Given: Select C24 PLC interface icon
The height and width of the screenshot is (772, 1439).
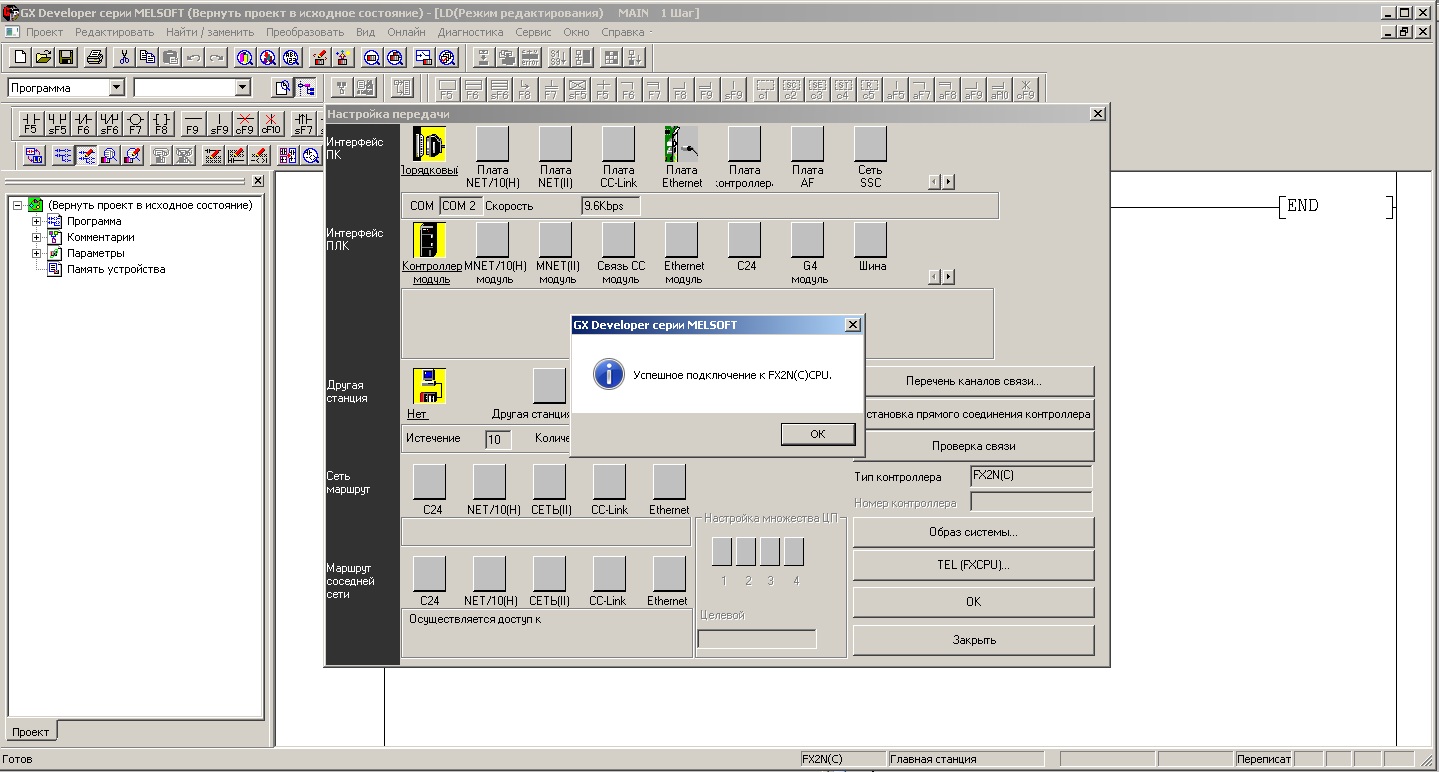Looking at the screenshot, I should tap(745, 240).
